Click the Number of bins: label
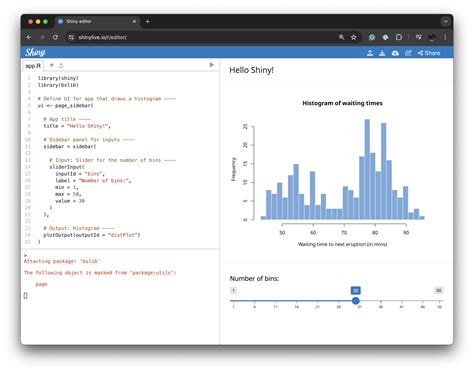The height and width of the screenshot is (372, 474). tap(254, 278)
